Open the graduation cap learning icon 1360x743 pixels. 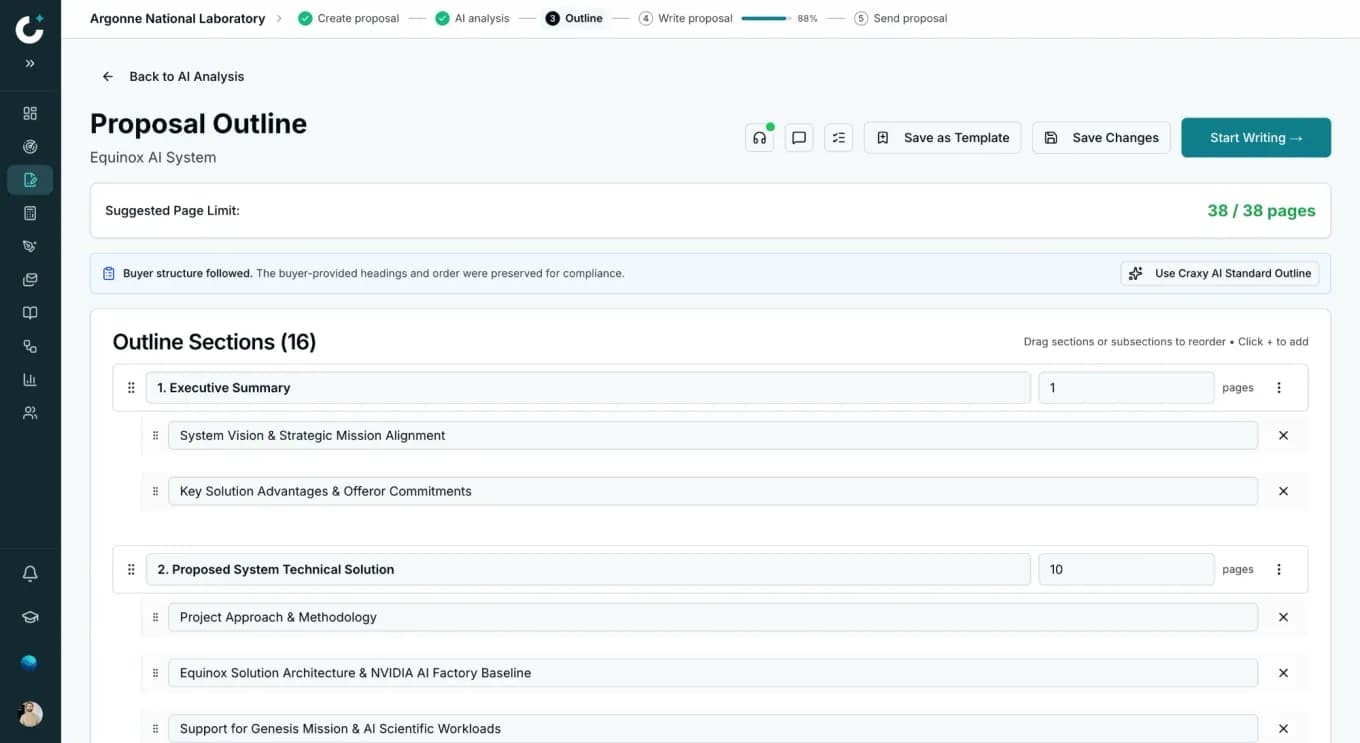coord(30,618)
